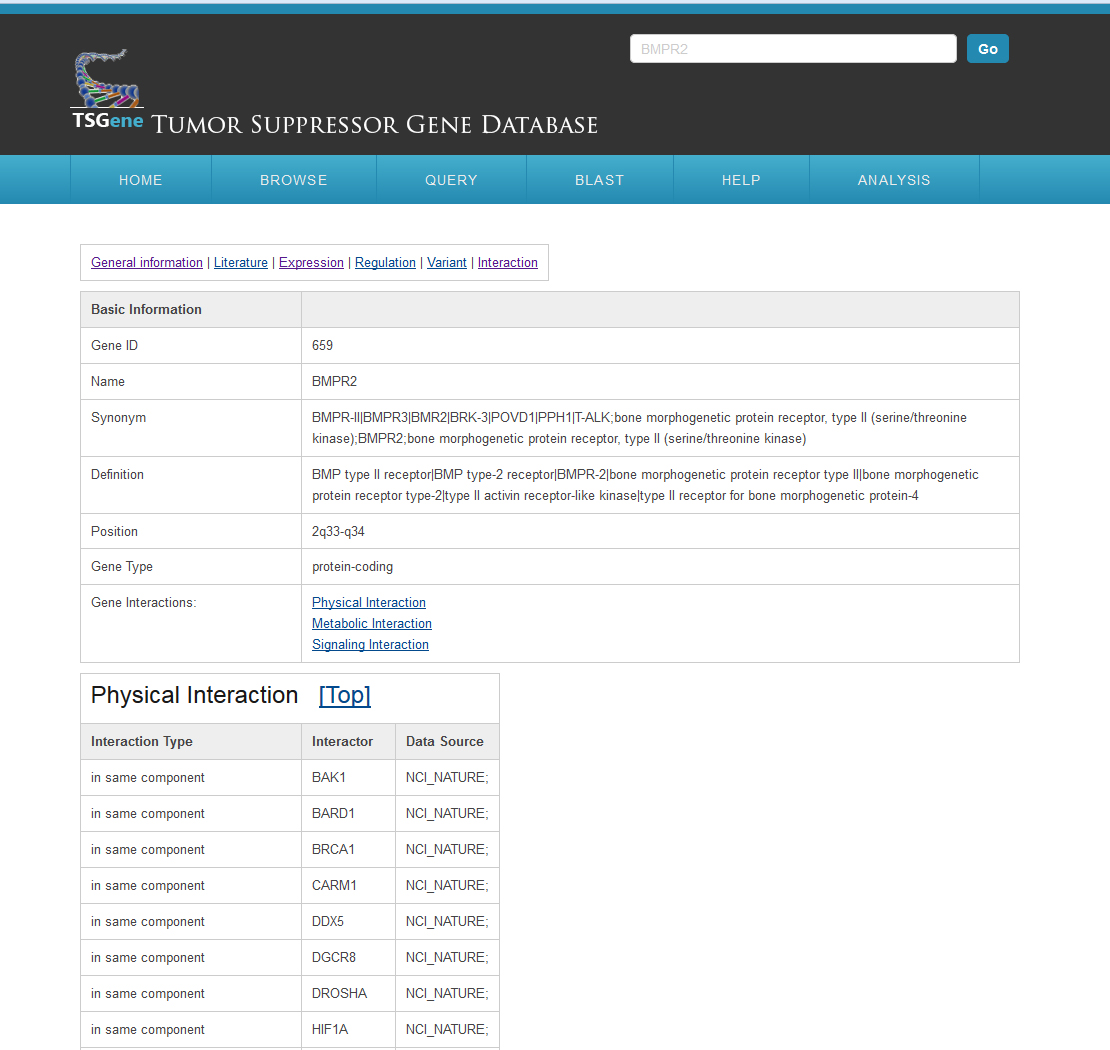Click the Tumor Suppressor Gene Database title
Image resolution: width=1110 pixels, height=1050 pixels.
coord(374,125)
